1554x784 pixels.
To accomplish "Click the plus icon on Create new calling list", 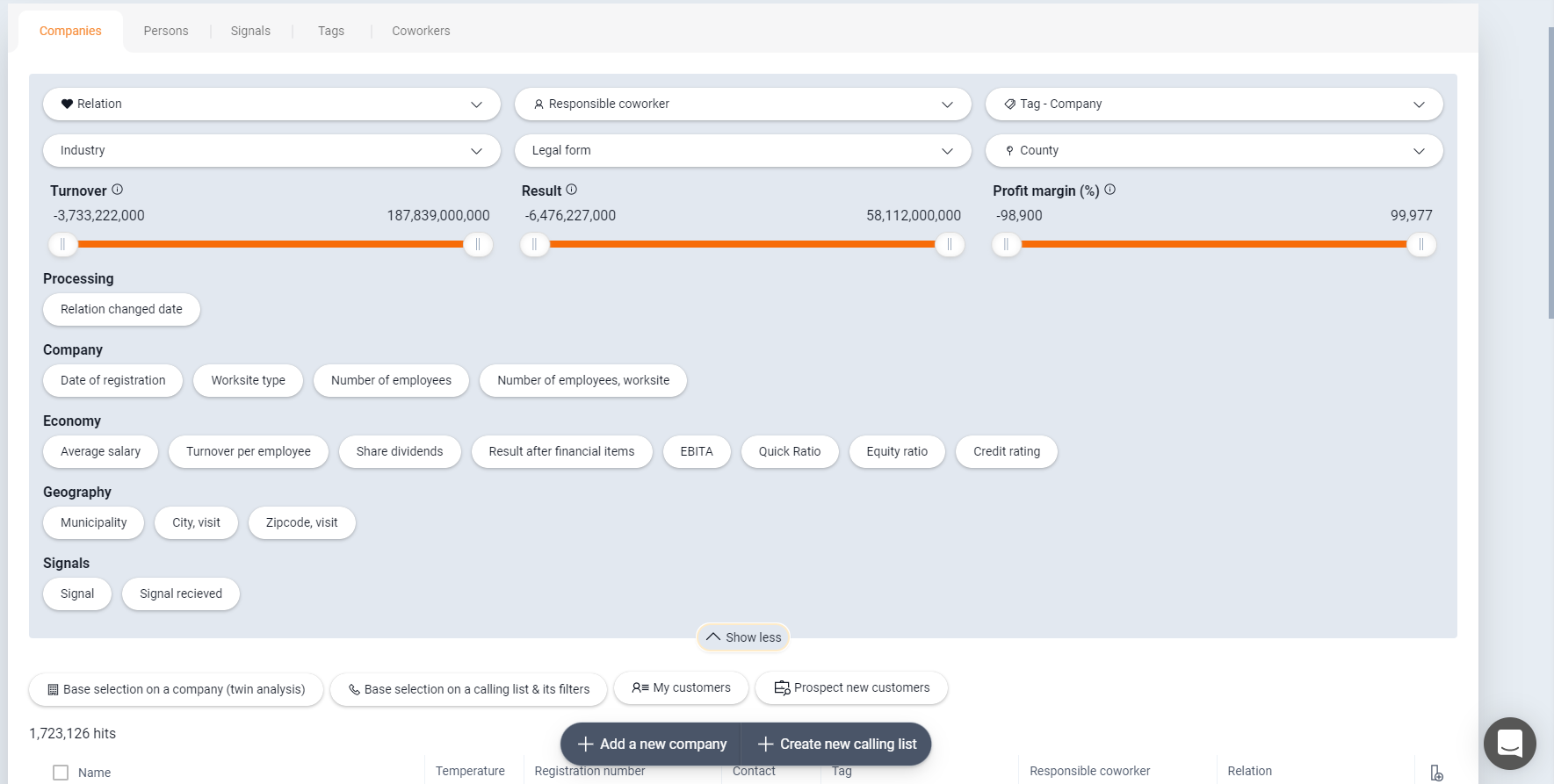I will tap(765, 744).
